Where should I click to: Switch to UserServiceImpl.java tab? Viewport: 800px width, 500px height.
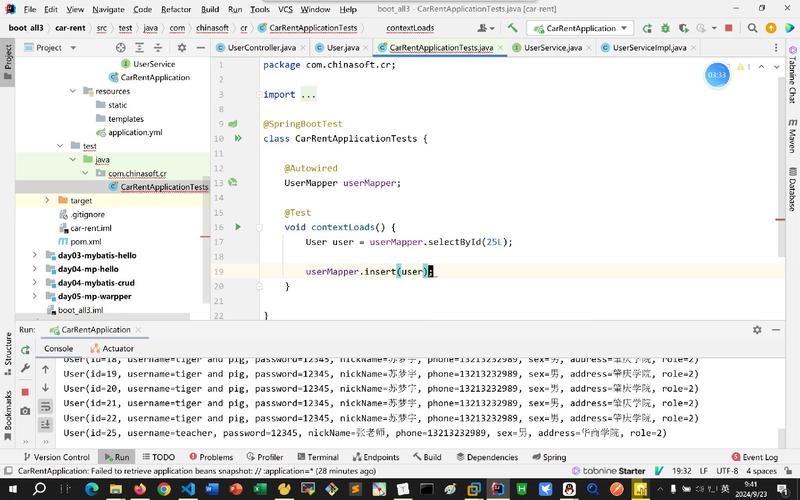[x=649, y=47]
